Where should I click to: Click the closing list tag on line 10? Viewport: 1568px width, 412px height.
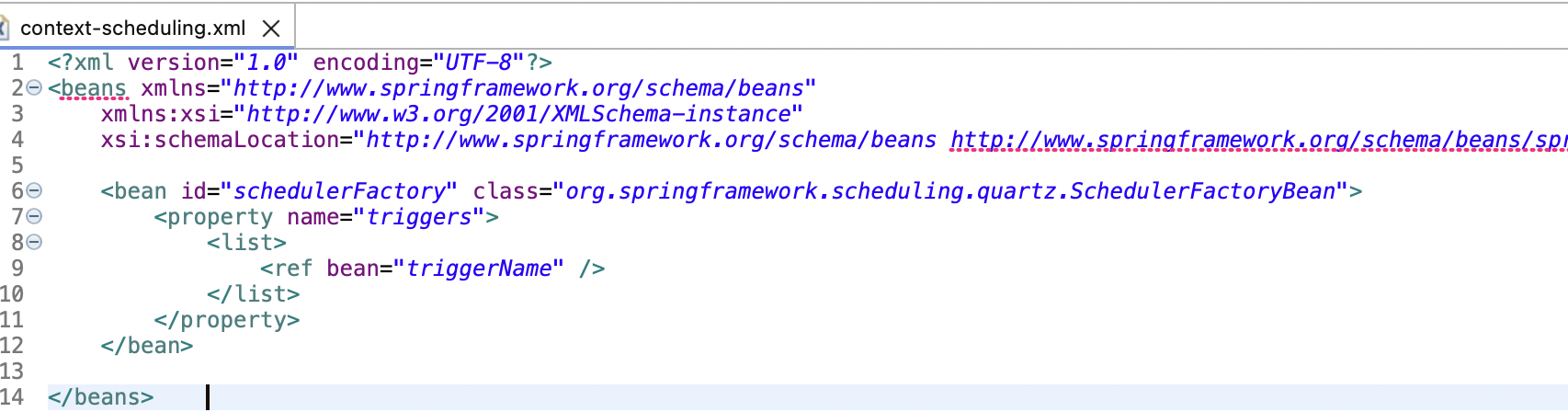(x=253, y=294)
